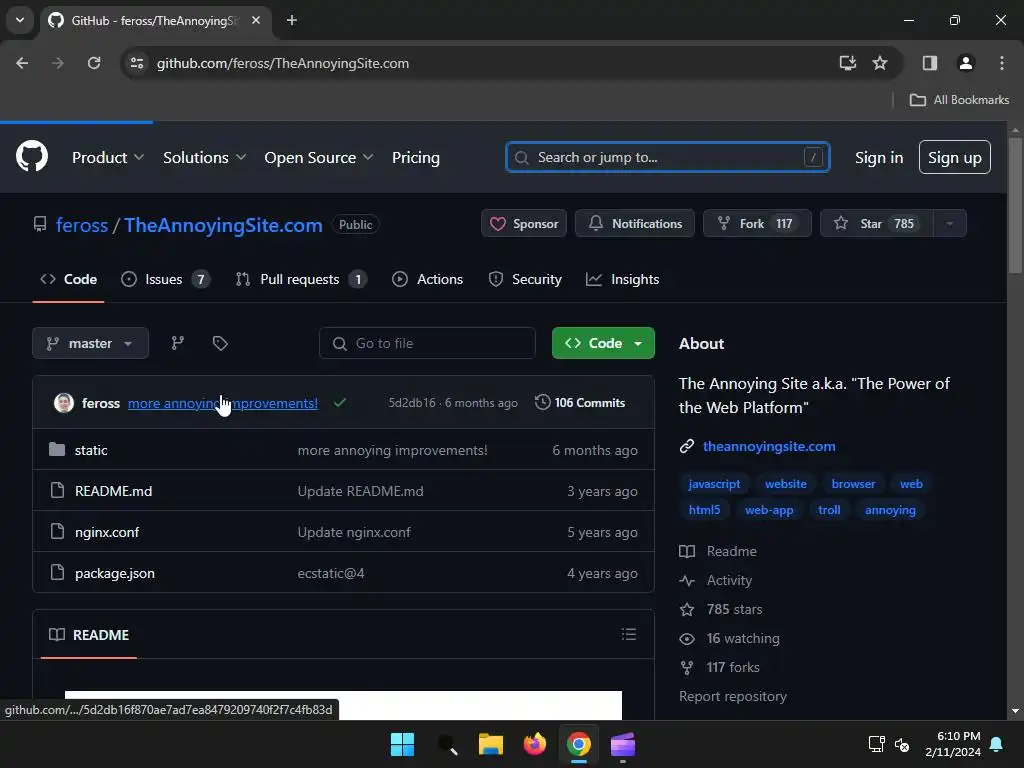Open All Bookmarks folder
1024x768 pixels.
(x=959, y=100)
